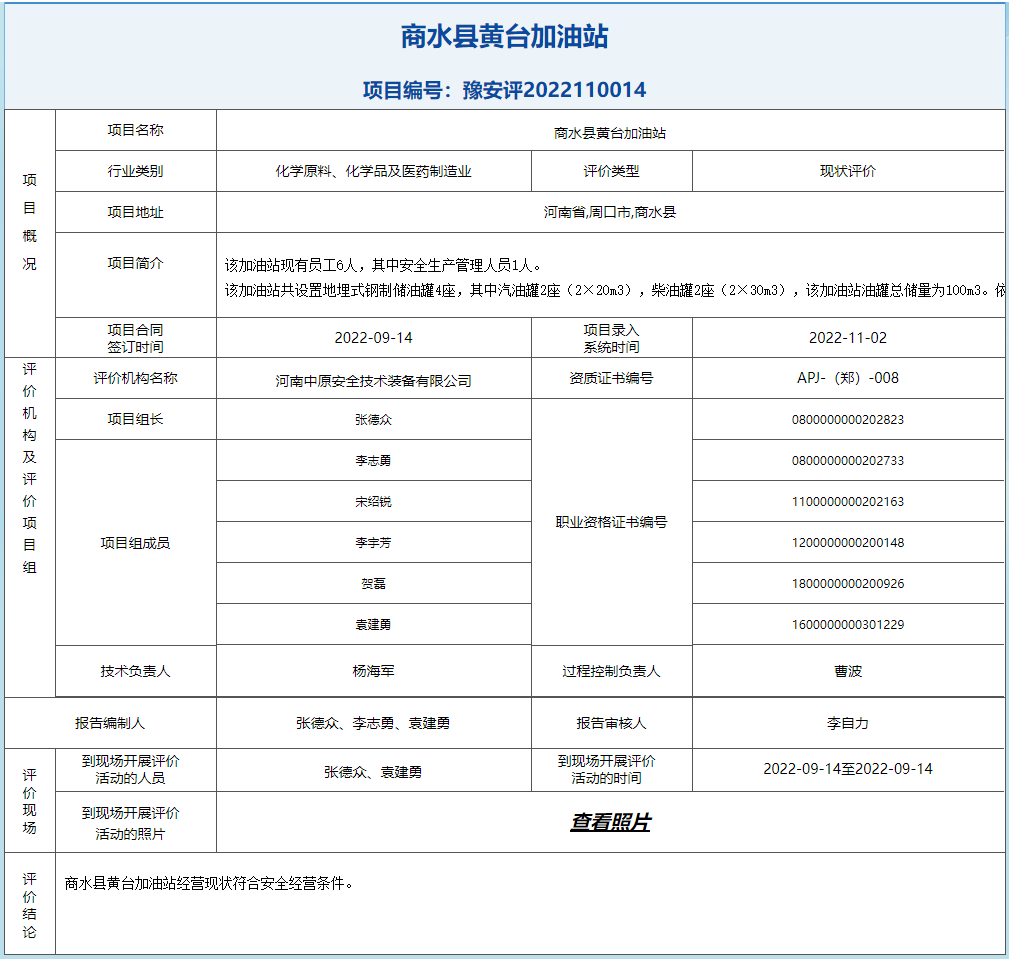The height and width of the screenshot is (959, 1009).
Task: Click evaluation type 现状评价 cell
Action: tap(849, 170)
